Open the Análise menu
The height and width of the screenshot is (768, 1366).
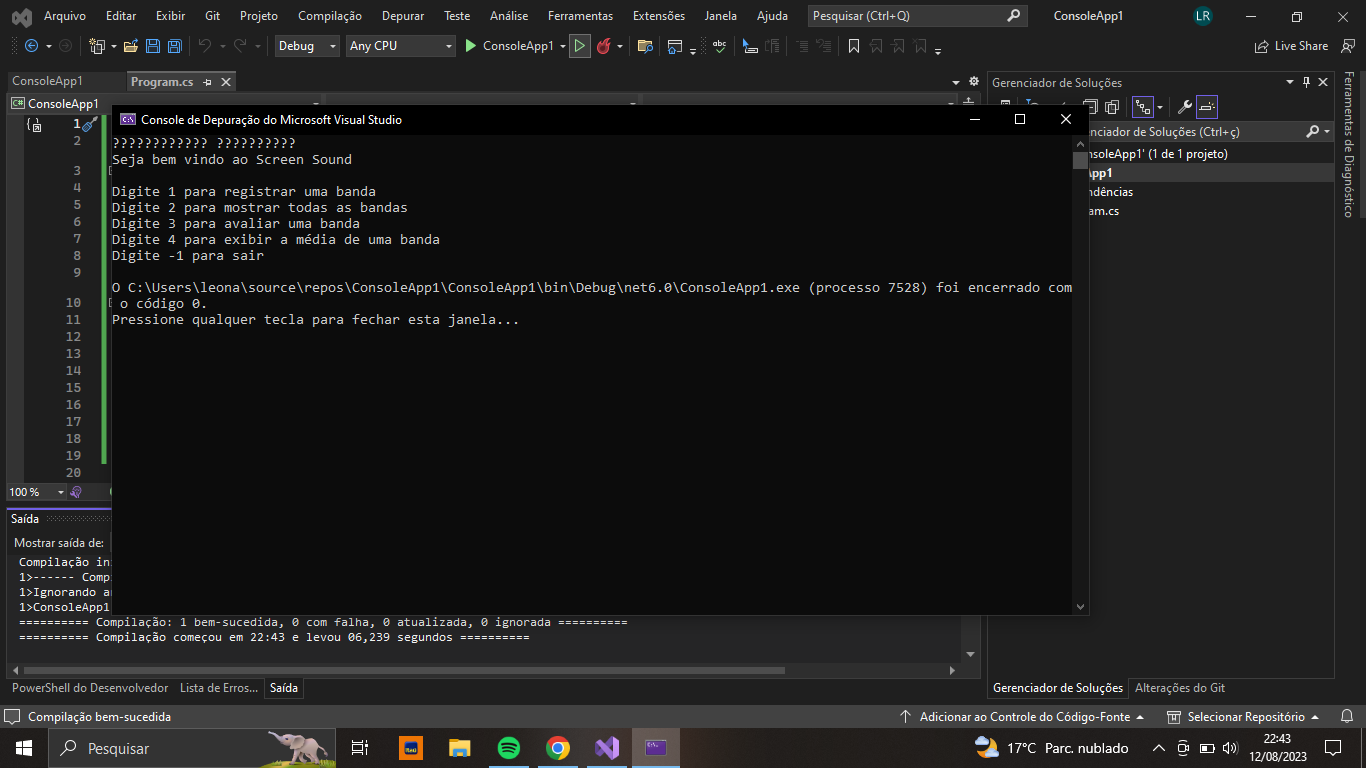point(509,16)
